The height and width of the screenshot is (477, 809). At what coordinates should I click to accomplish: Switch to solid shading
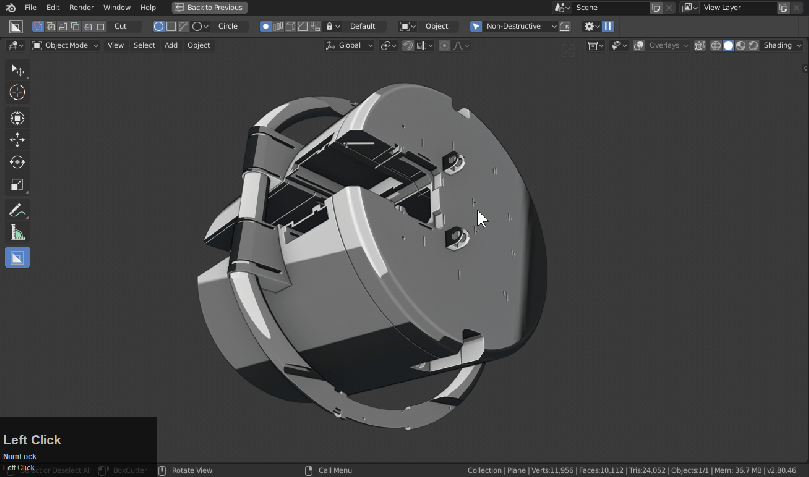pos(729,45)
